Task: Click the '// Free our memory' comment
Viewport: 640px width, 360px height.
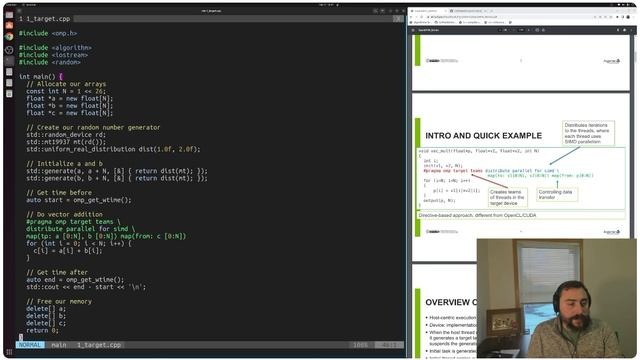Action: point(59,302)
